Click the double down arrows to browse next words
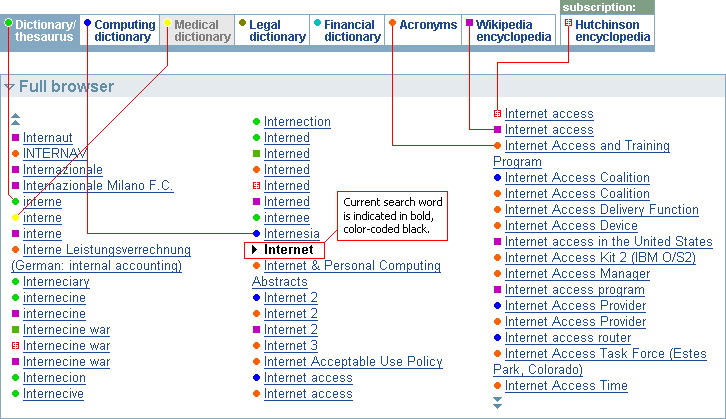 (497, 403)
